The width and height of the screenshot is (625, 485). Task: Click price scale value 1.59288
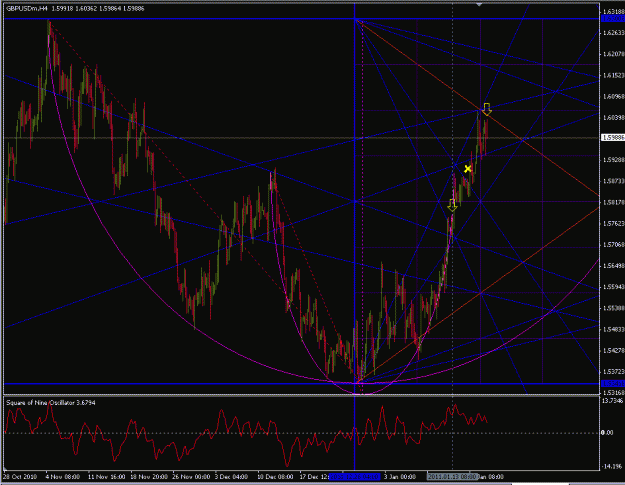[x=614, y=160]
